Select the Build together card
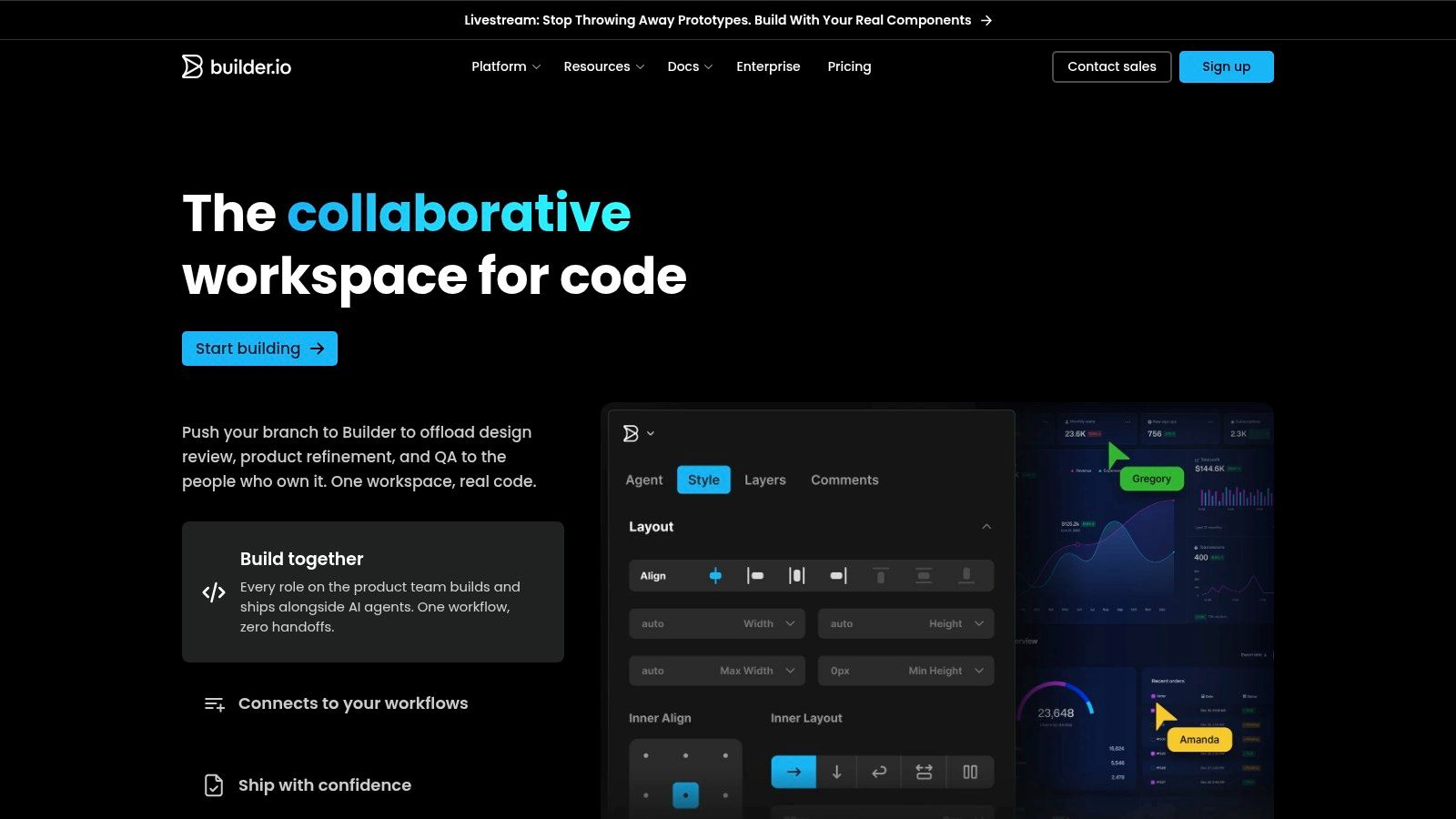Viewport: 1456px width, 819px height. coord(373,591)
